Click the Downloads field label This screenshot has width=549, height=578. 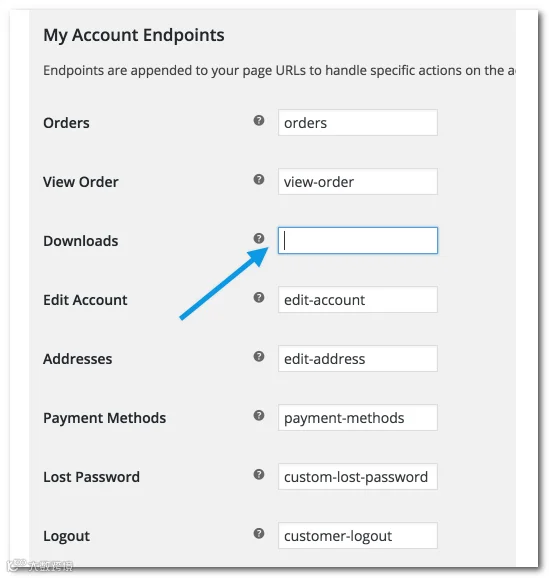click(x=81, y=241)
